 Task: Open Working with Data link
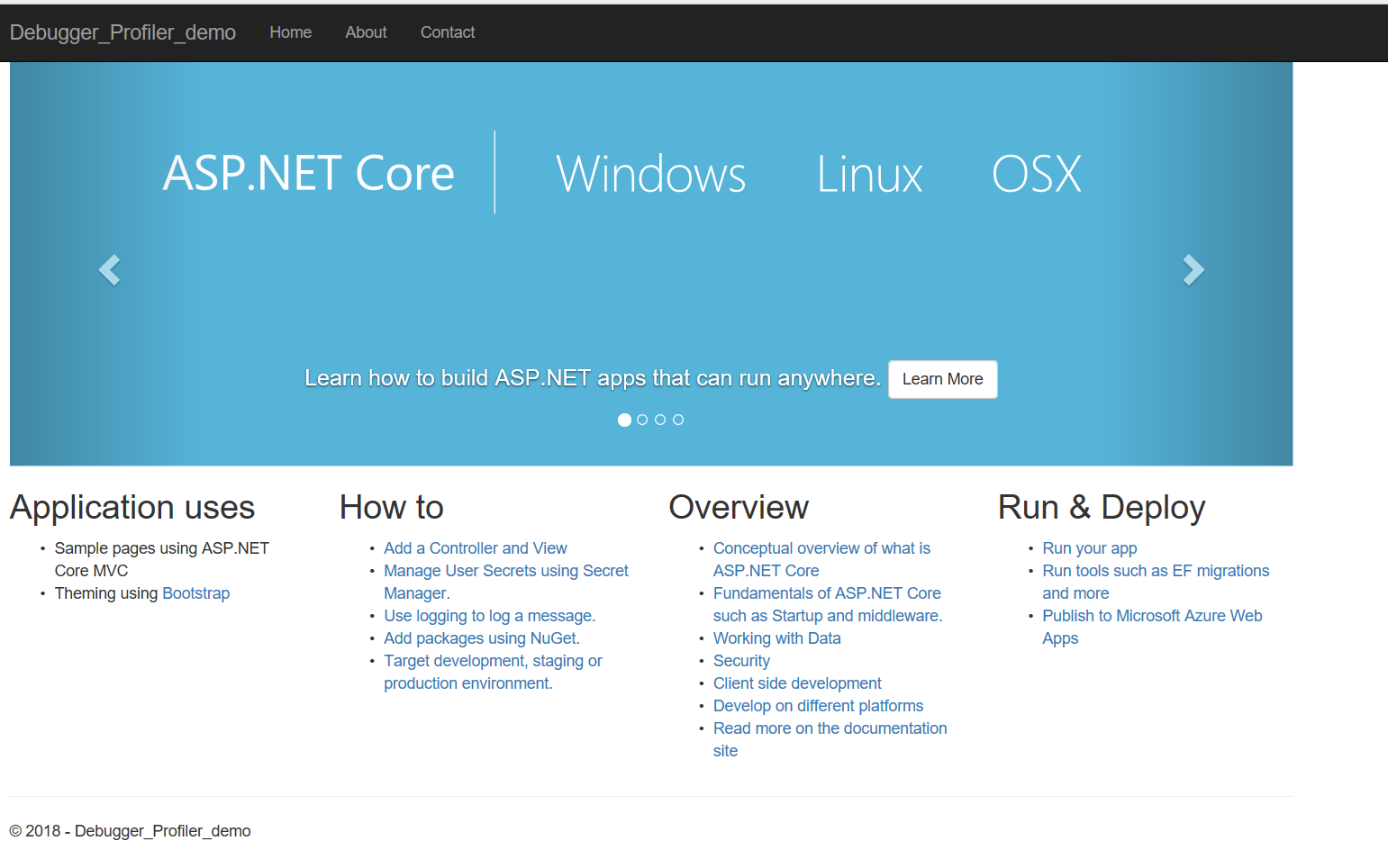[776, 638]
